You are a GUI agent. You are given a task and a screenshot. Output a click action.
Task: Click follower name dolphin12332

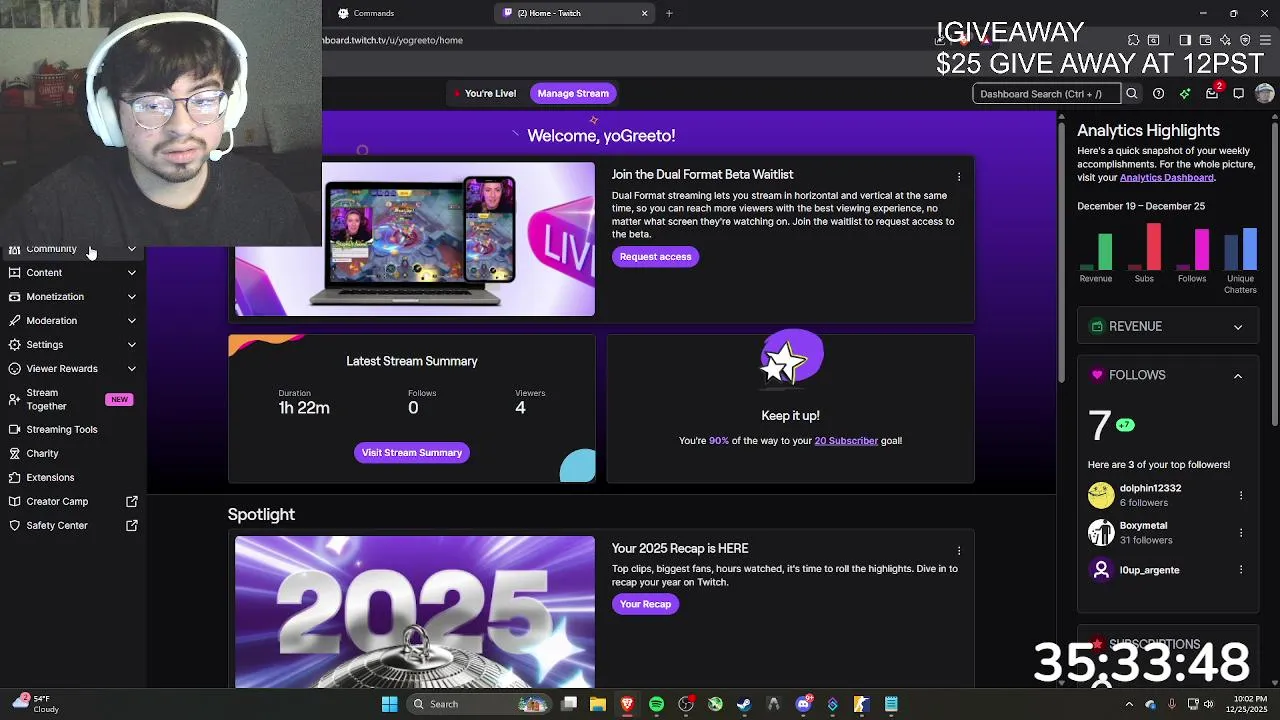point(1150,488)
